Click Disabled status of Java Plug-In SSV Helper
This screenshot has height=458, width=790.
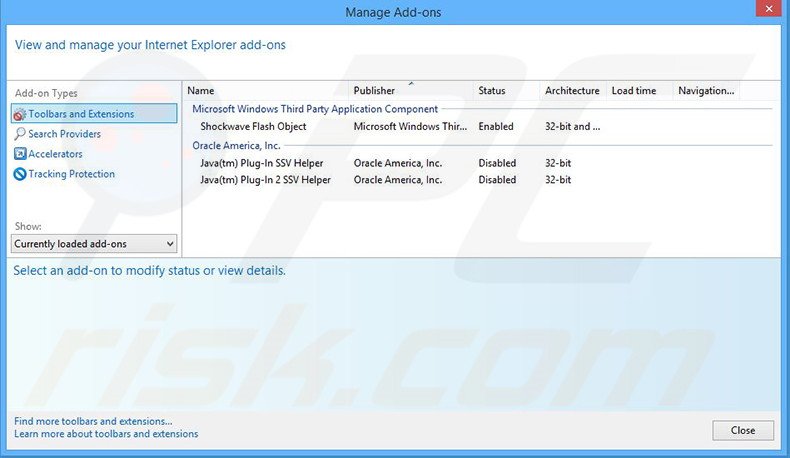(x=497, y=163)
